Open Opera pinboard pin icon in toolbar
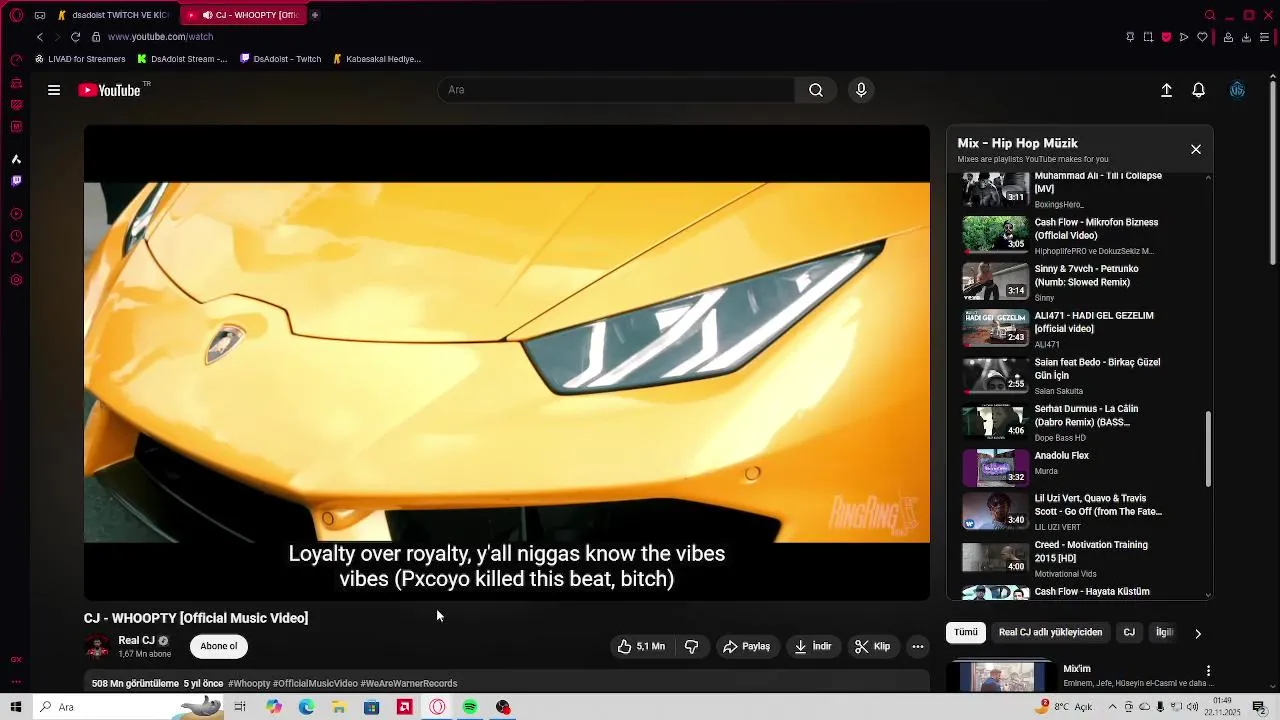The width and height of the screenshot is (1280, 720). click(1130, 37)
